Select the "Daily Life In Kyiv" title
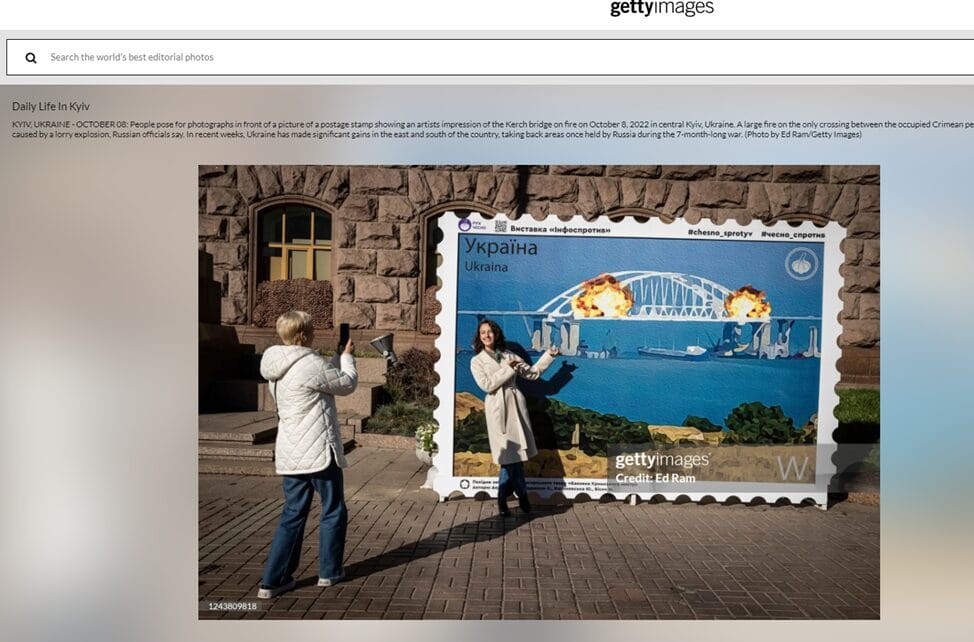 click(x=51, y=106)
